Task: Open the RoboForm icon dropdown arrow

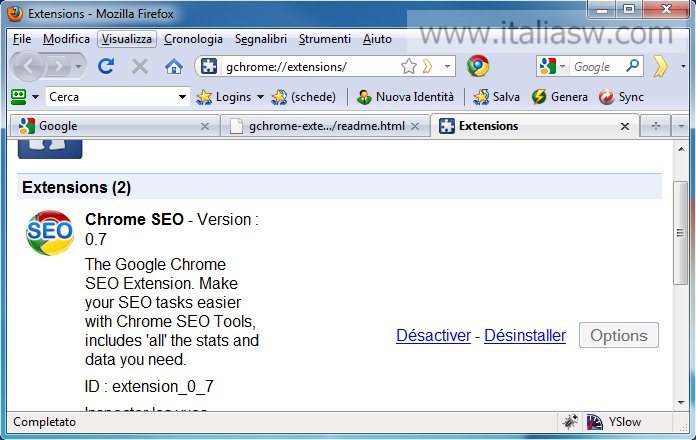Action: pyautogui.click(x=36, y=97)
